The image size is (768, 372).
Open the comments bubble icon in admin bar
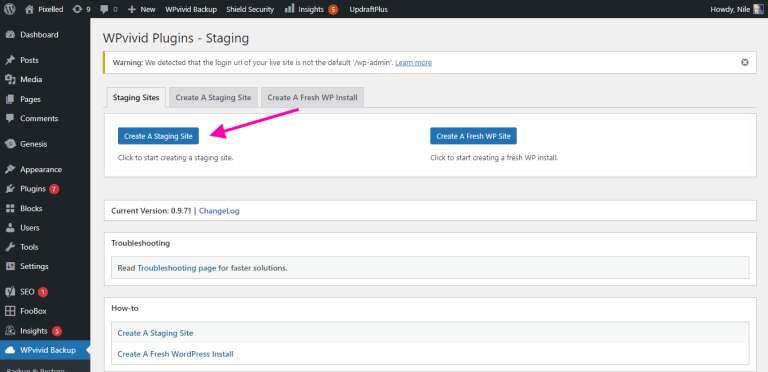pos(104,9)
